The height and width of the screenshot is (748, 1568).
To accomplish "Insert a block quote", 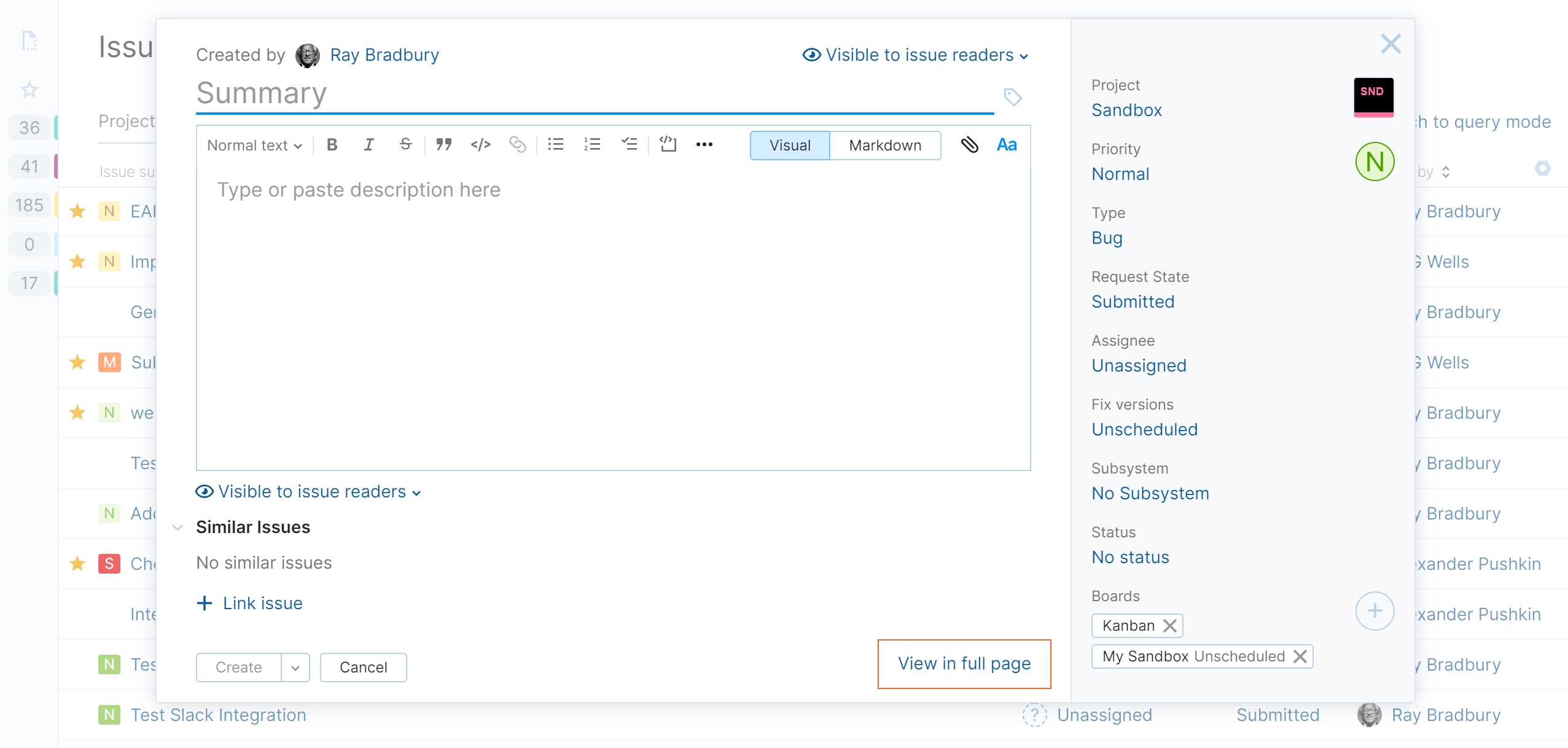I will pos(443,145).
